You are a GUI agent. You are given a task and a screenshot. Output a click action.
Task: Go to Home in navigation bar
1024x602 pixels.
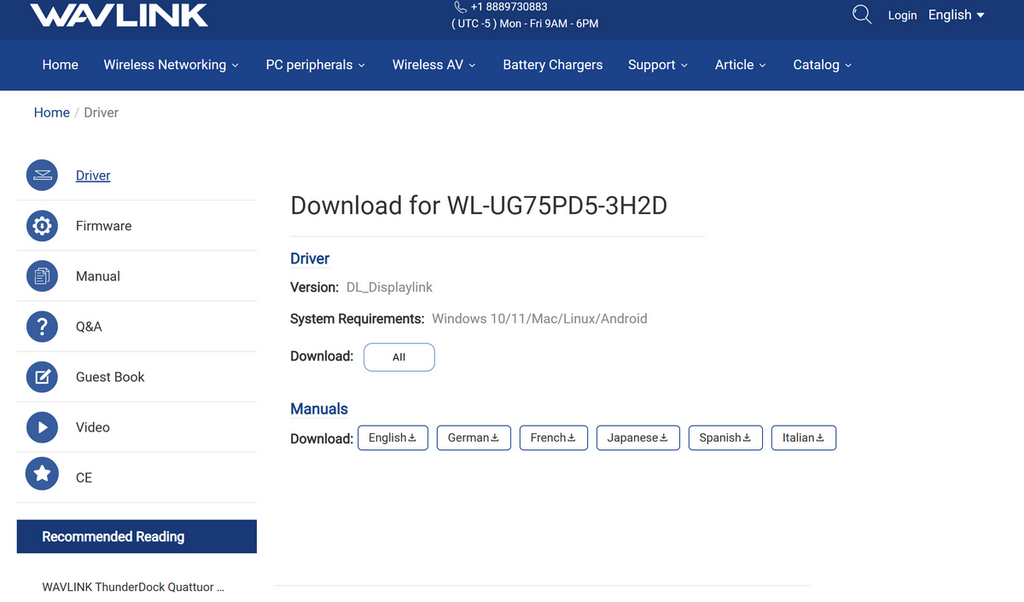pyautogui.click(x=60, y=65)
